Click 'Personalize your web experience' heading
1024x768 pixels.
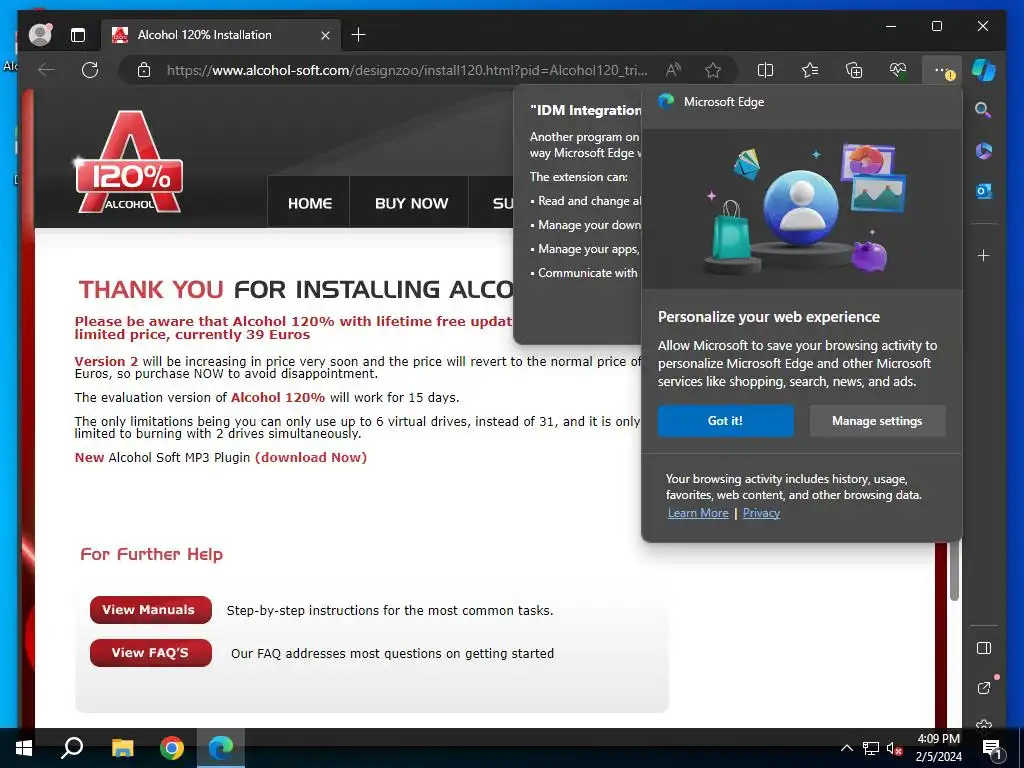point(769,317)
